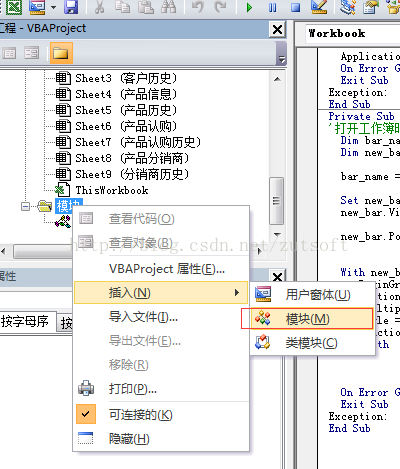Click project tree horizontal scroll right arrow
The width and height of the screenshot is (400, 469).
(x=259, y=251)
